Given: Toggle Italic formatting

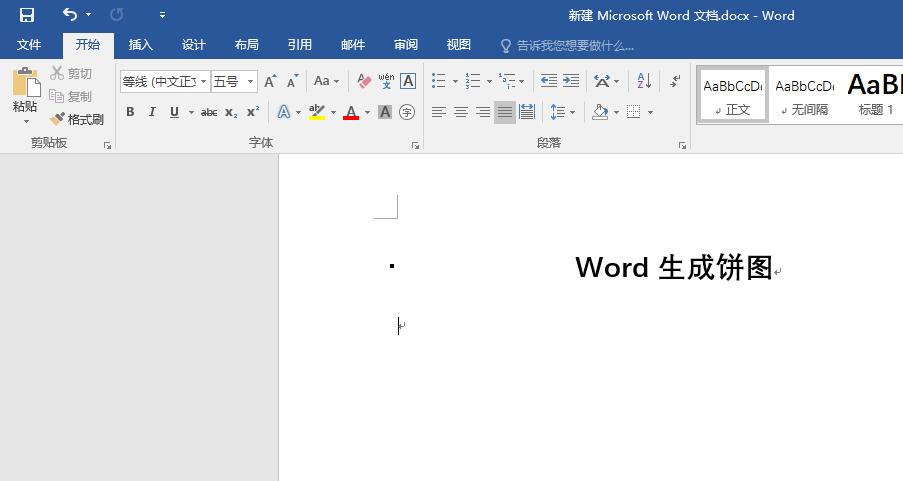Looking at the screenshot, I should coord(152,112).
